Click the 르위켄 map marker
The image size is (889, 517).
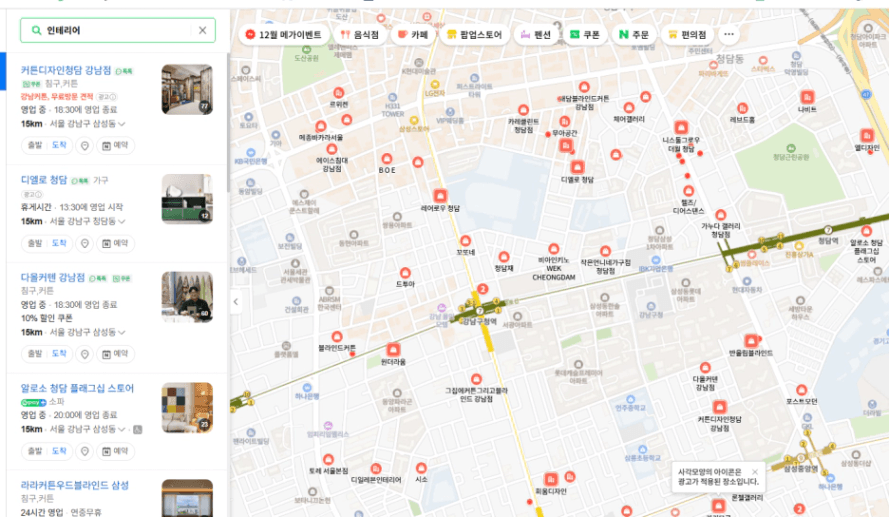(x=338, y=93)
